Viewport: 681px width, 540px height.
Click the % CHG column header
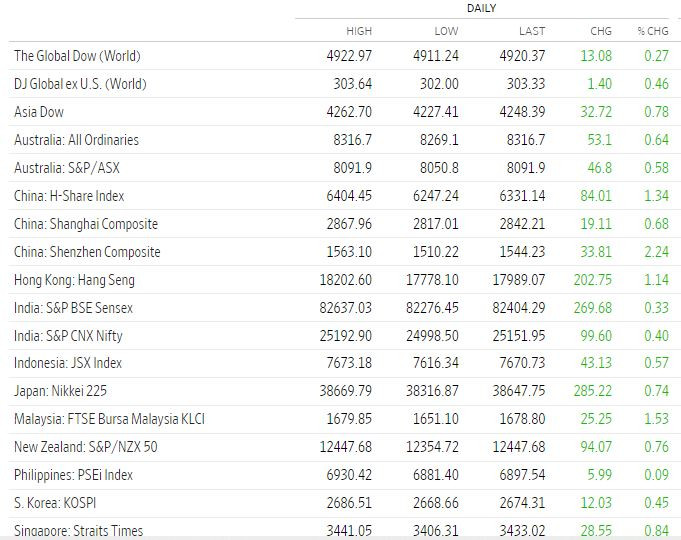pyautogui.click(x=652, y=32)
